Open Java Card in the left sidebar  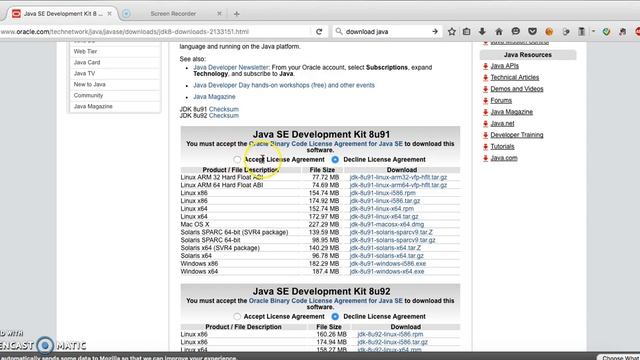click(87, 62)
